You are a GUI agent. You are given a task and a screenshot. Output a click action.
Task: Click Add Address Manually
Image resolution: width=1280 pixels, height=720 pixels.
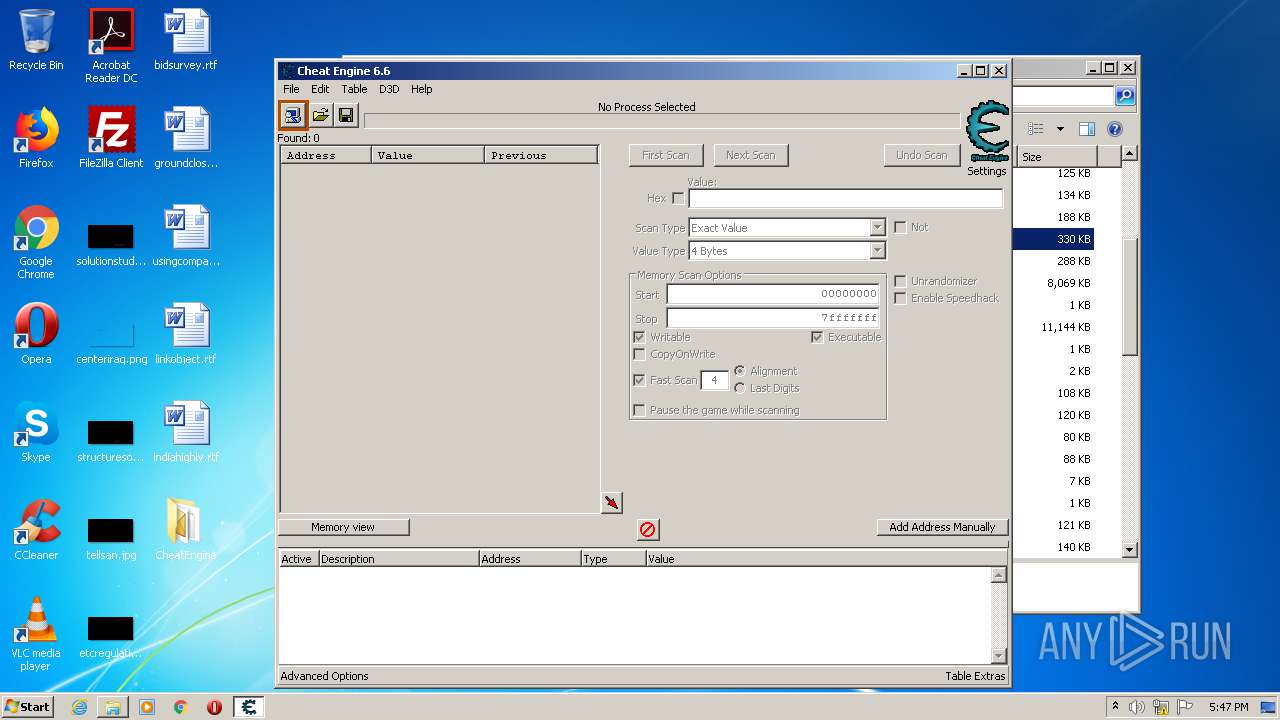click(x=942, y=527)
